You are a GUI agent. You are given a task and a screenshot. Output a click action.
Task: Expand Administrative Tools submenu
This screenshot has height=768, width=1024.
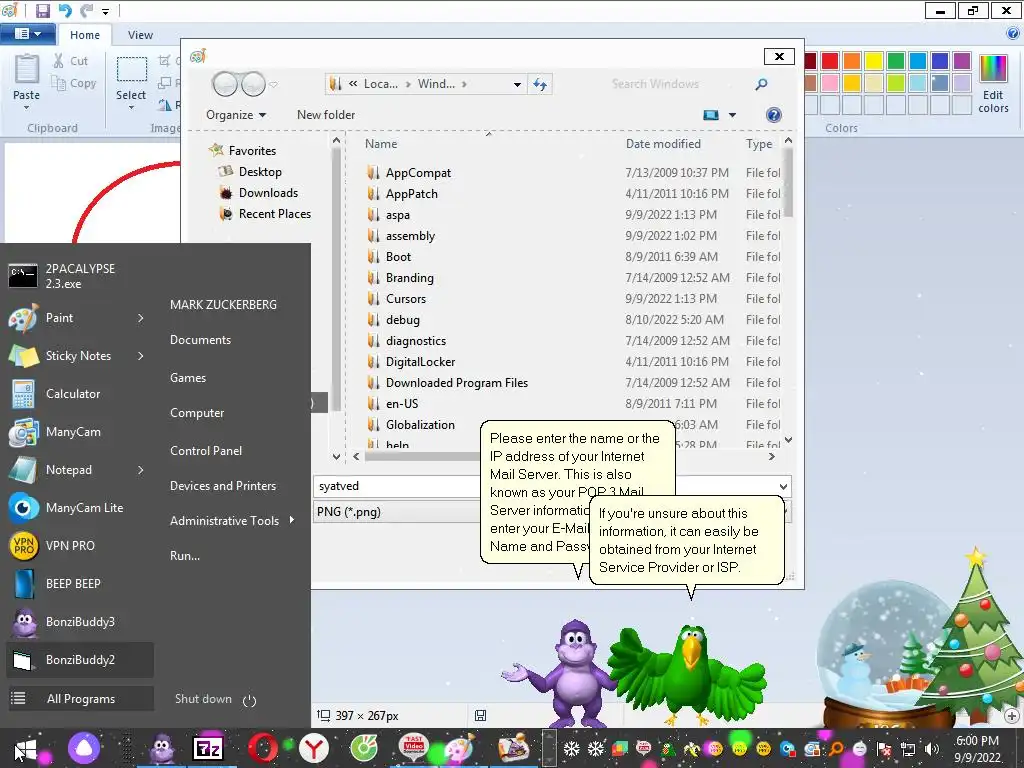click(x=291, y=520)
